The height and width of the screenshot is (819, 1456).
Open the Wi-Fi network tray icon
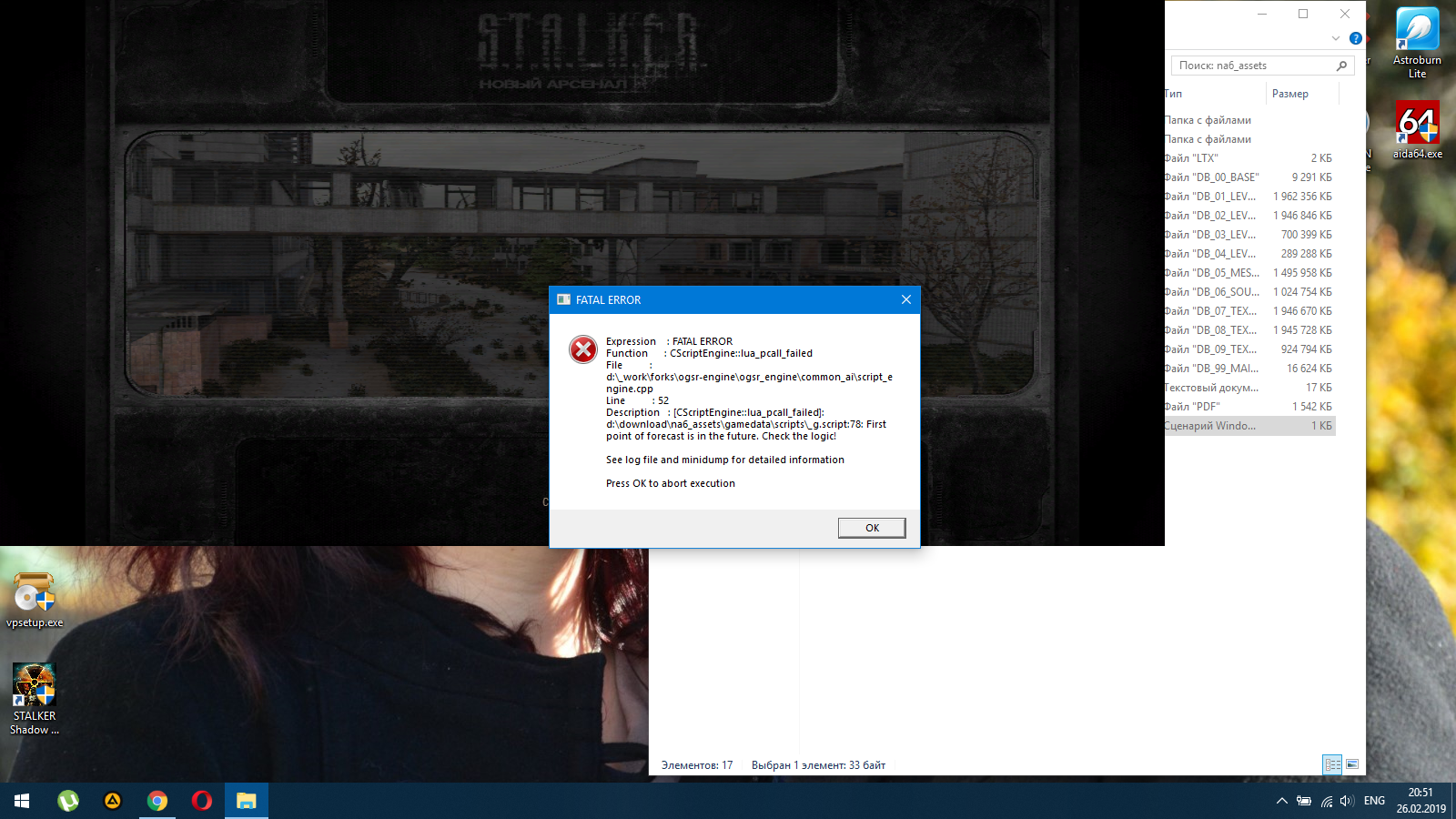pos(1327,801)
